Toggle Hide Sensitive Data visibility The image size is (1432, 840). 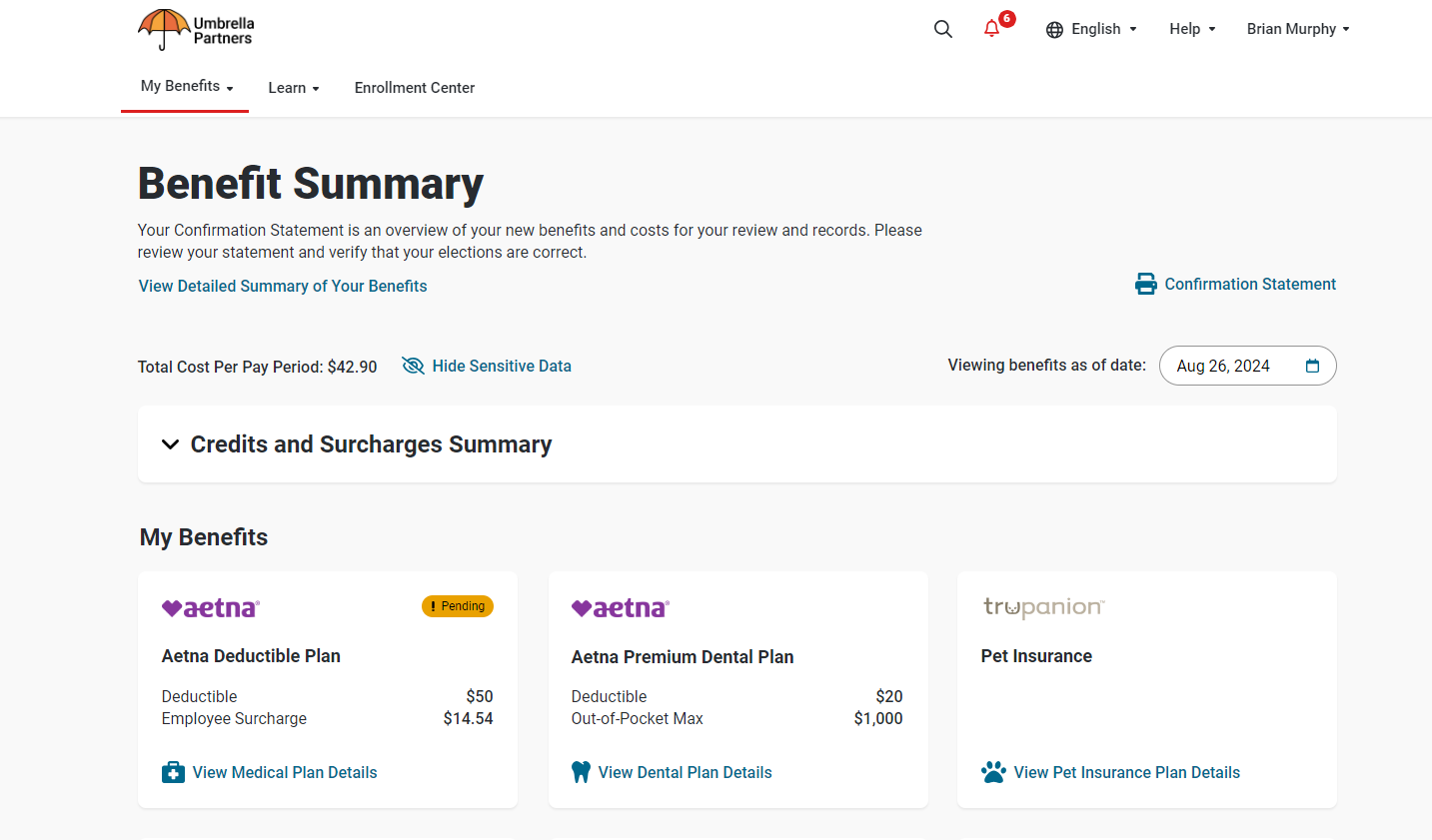501,366
